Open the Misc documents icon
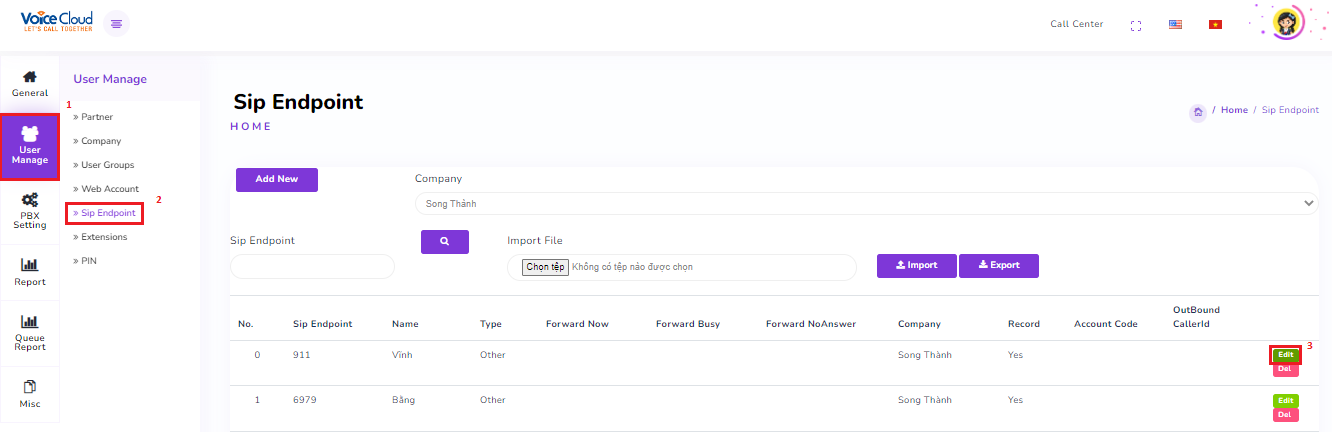The width and height of the screenshot is (1344, 432). [30, 386]
